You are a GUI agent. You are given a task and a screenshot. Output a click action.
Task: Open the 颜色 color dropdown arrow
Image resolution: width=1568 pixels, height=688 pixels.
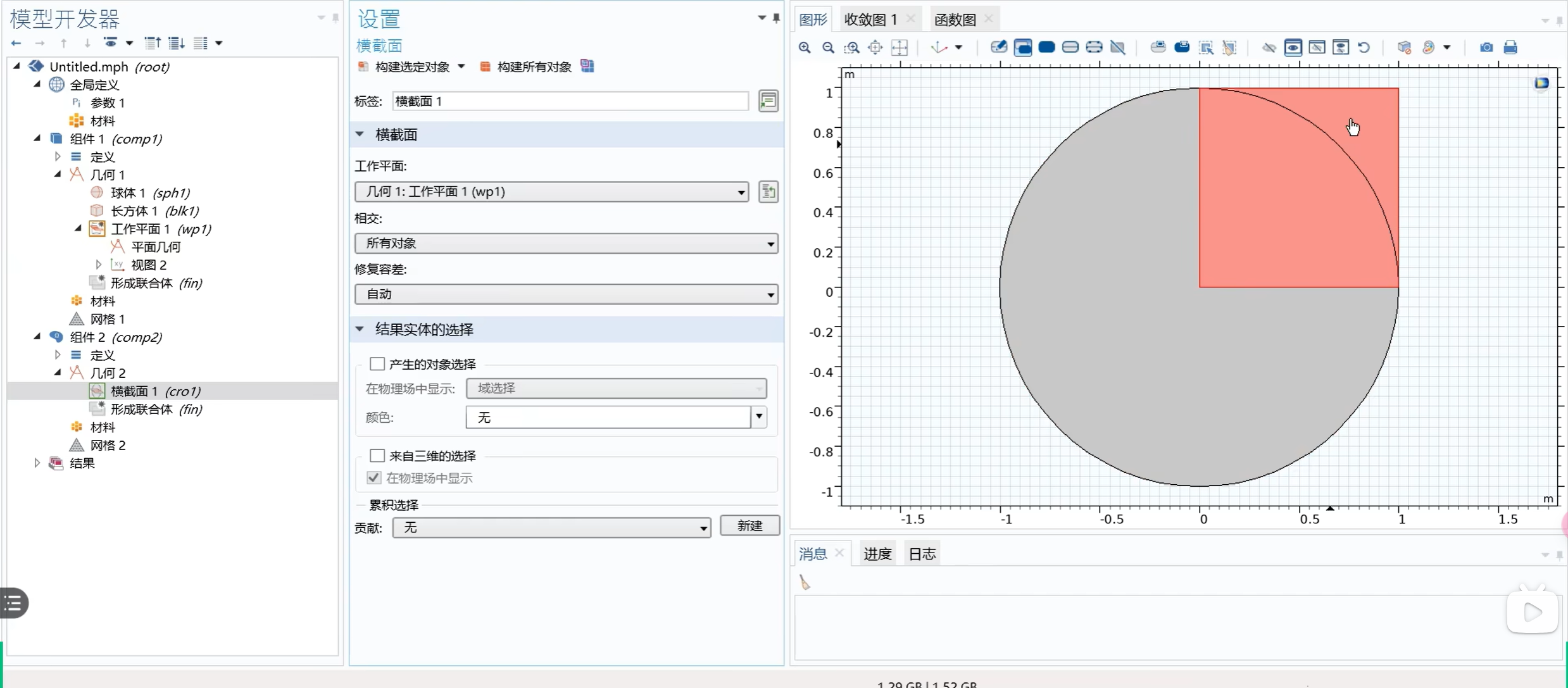click(x=759, y=417)
